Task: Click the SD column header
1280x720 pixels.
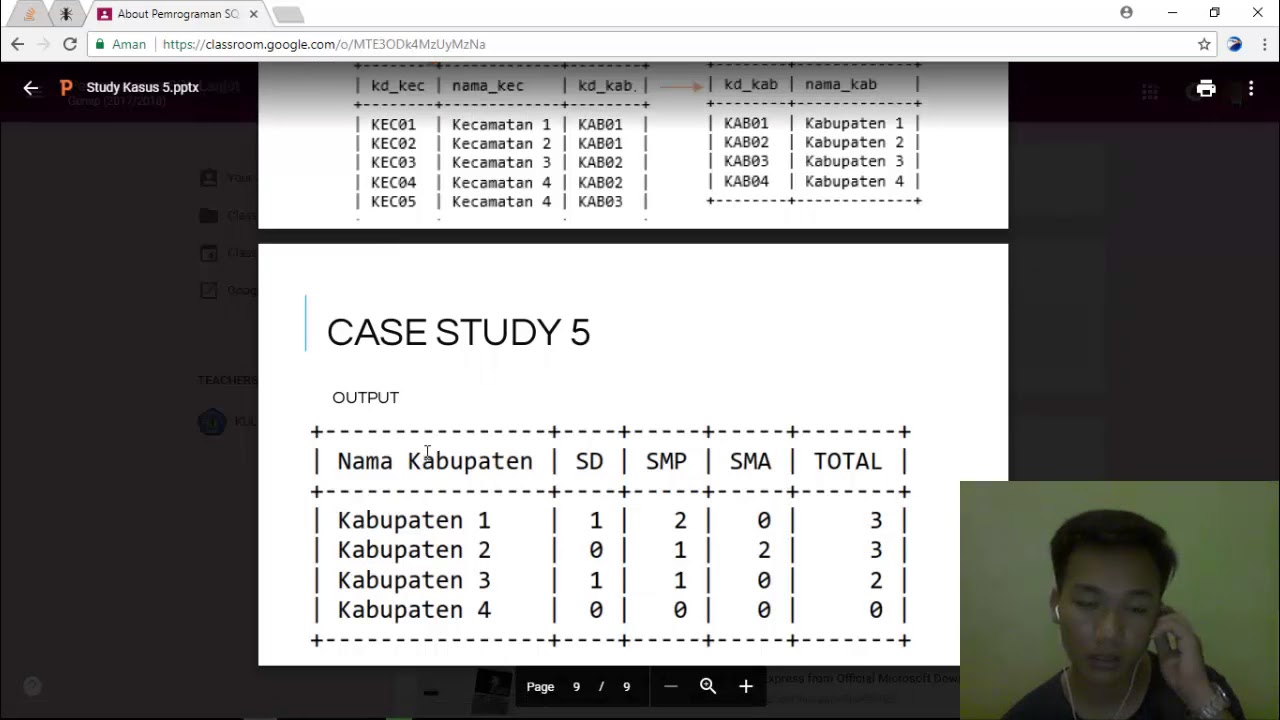Action: (589, 461)
